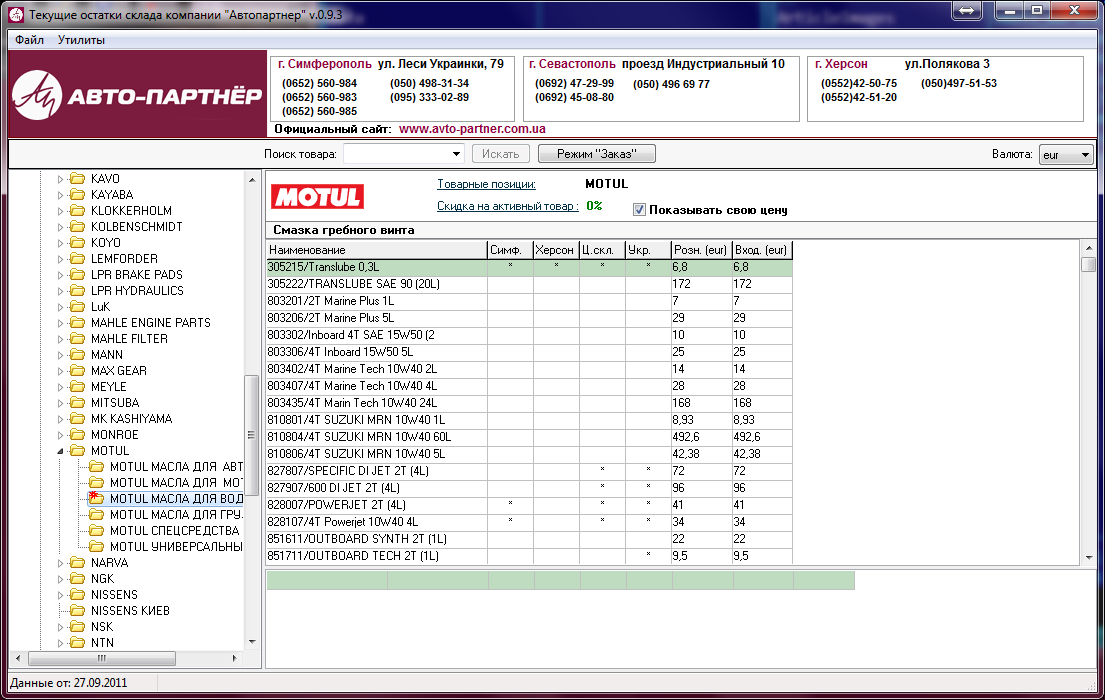Click the MONROE folder icon
1105x700 pixels.
click(78, 435)
